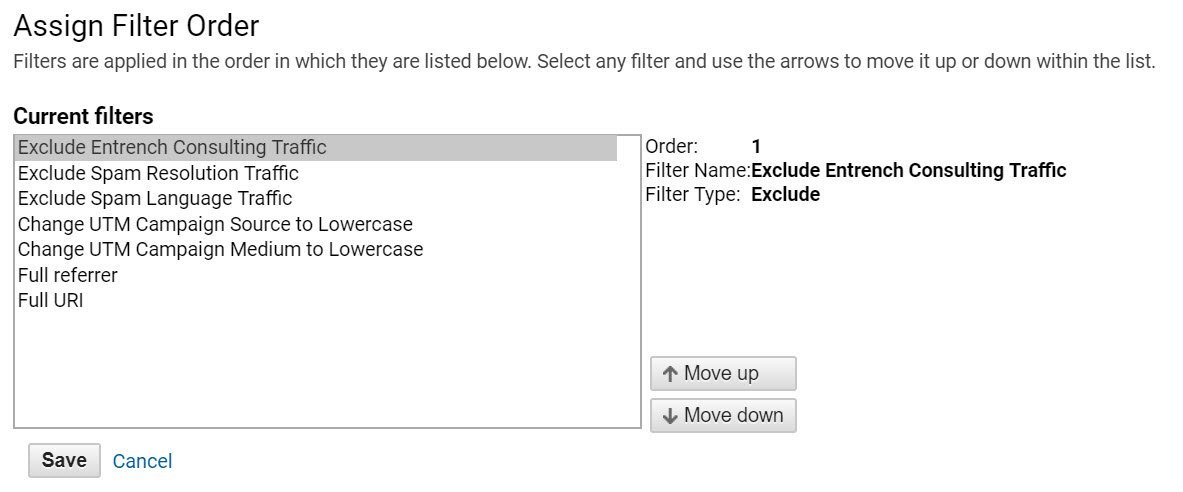1183x492 pixels.
Task: Click the Order value 1
Action: pyautogui.click(x=756, y=147)
